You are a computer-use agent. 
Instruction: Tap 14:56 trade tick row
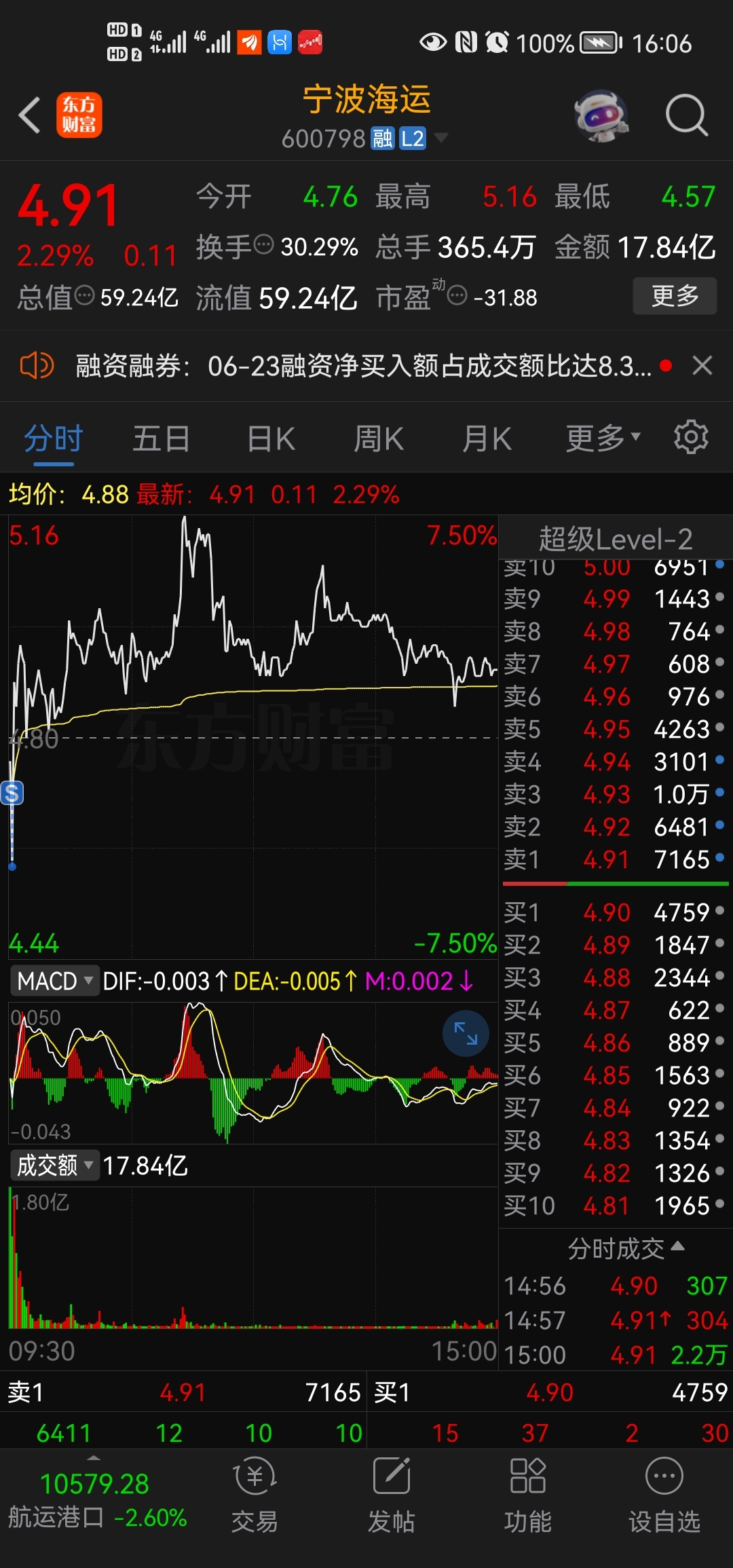coord(616,1286)
